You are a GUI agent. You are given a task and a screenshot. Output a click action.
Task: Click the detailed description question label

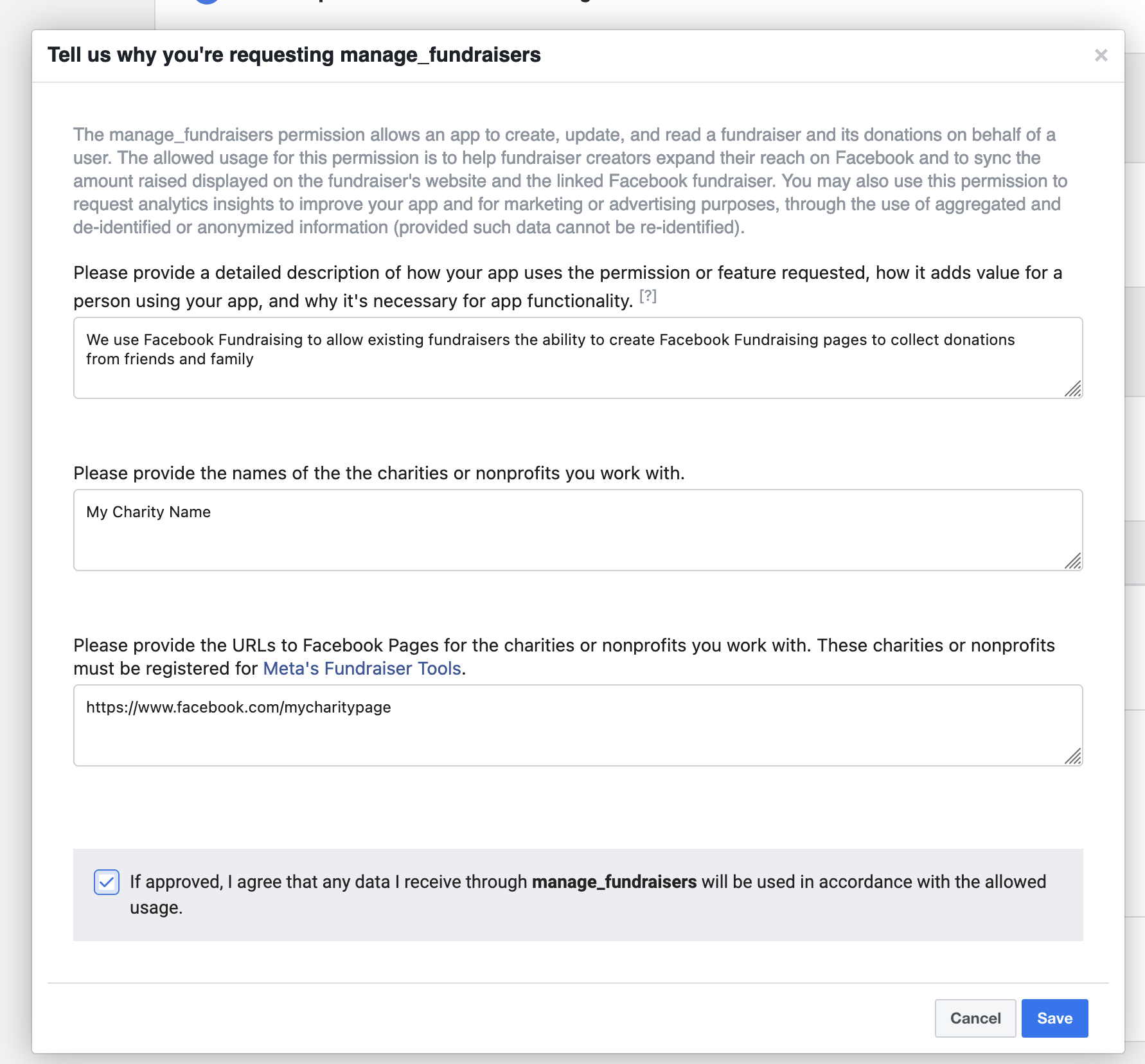[x=568, y=287]
